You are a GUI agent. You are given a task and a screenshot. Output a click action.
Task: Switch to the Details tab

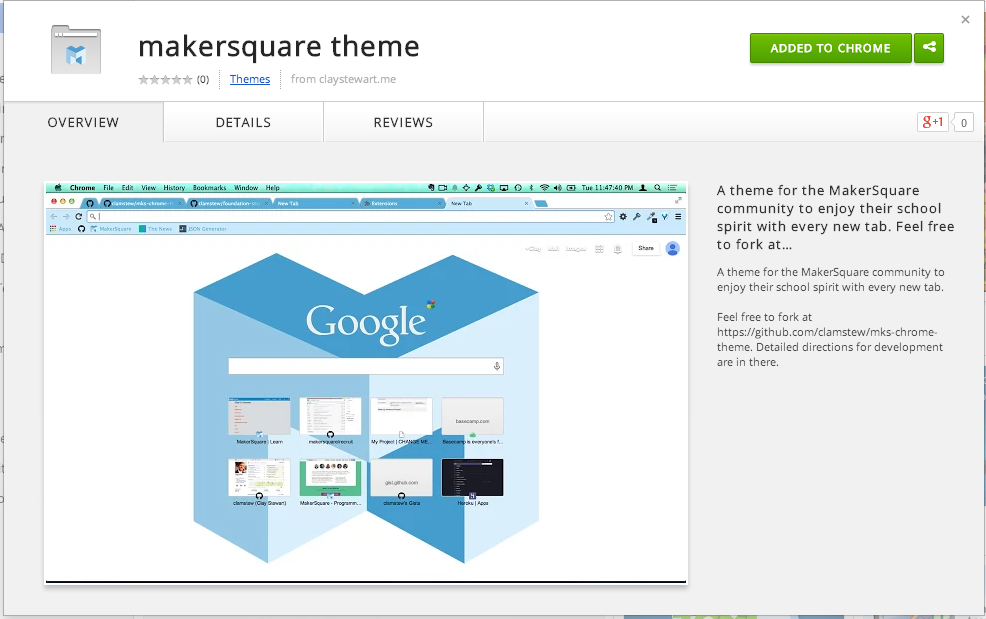click(243, 123)
